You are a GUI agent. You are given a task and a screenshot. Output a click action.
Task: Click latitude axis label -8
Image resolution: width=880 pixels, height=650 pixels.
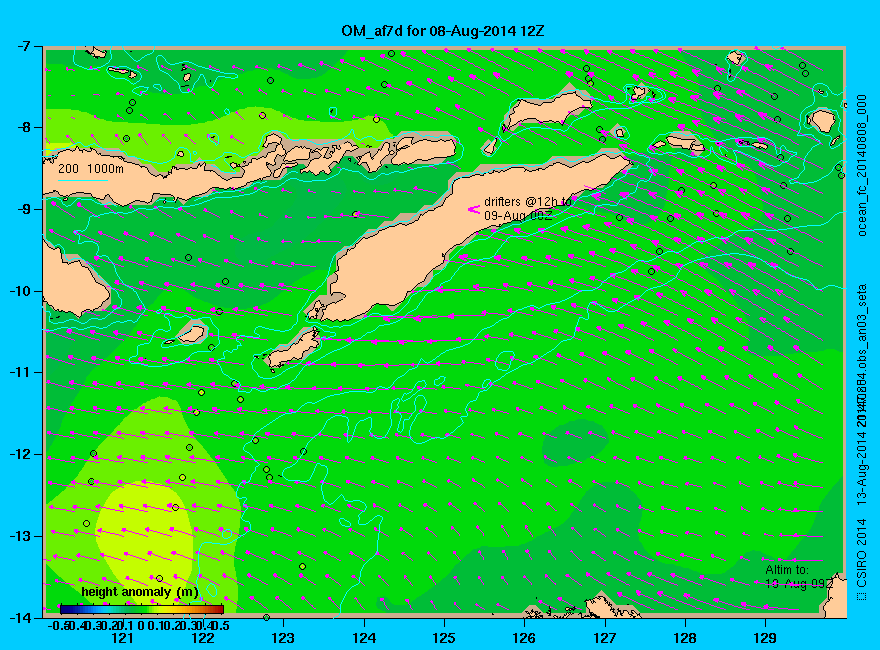tap(22, 127)
